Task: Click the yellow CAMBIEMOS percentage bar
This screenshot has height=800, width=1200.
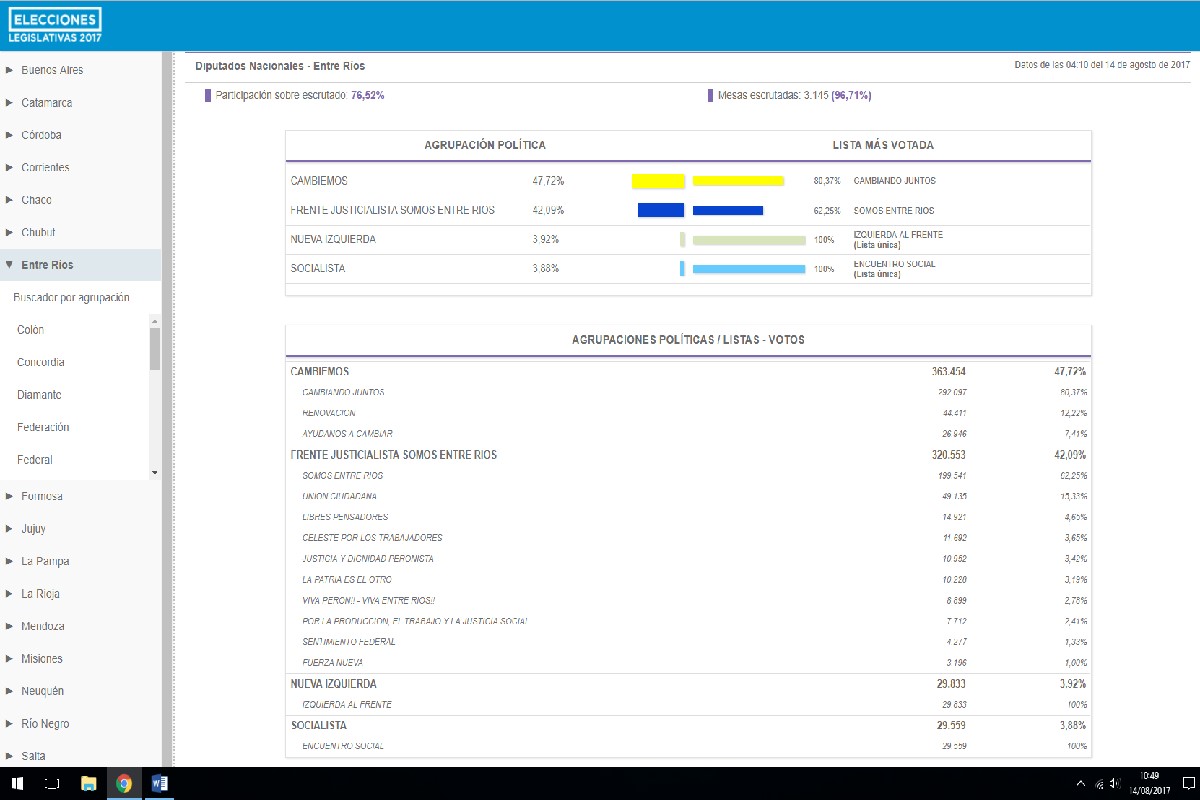Action: point(658,181)
